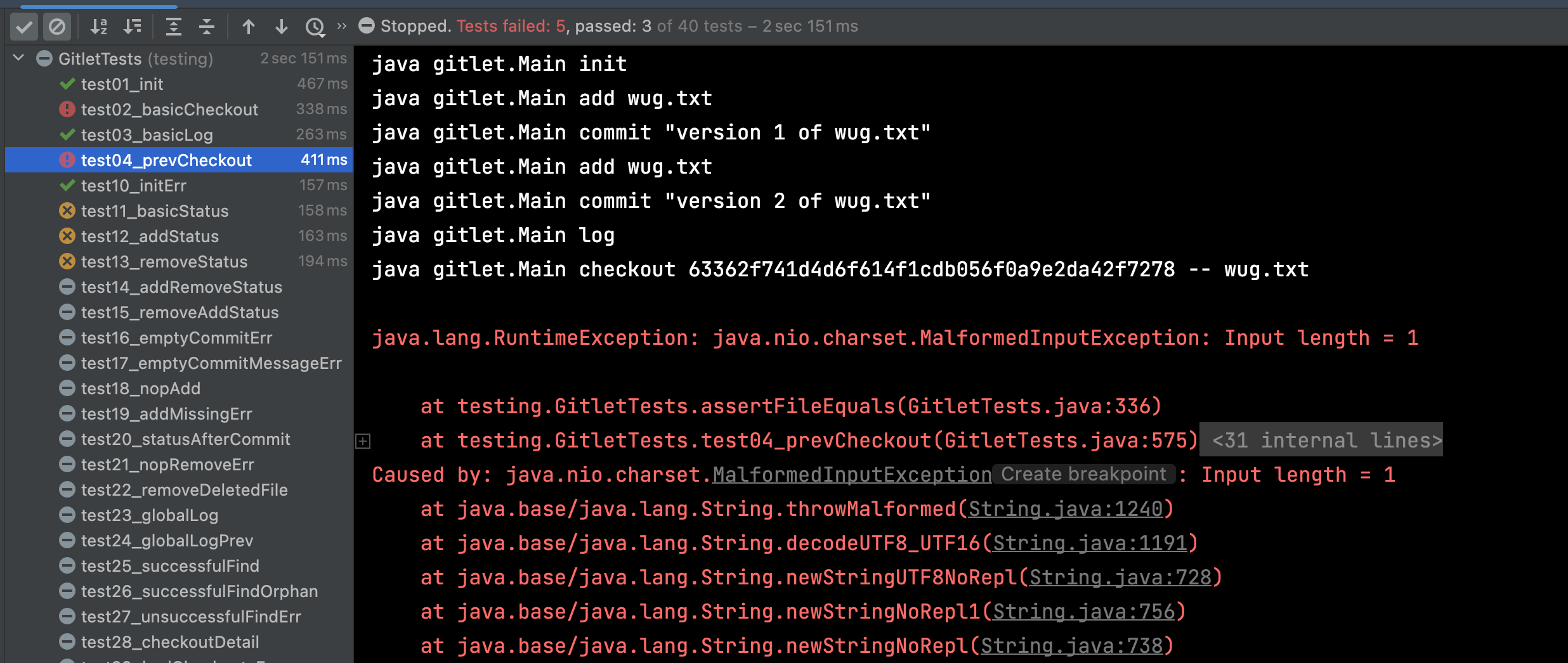Screen dimensions: 1568x663
Task: Sort tests alphabetically
Action: 98,27
